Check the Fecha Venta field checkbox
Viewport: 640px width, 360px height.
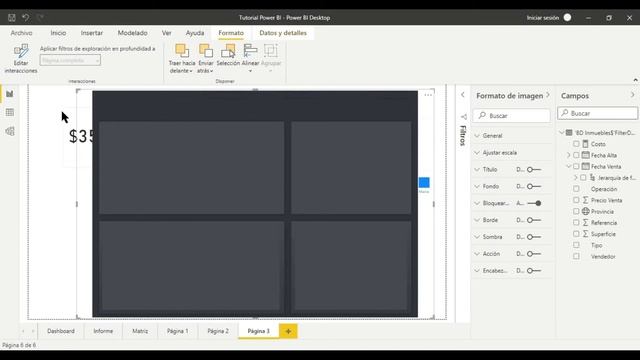(x=576, y=166)
